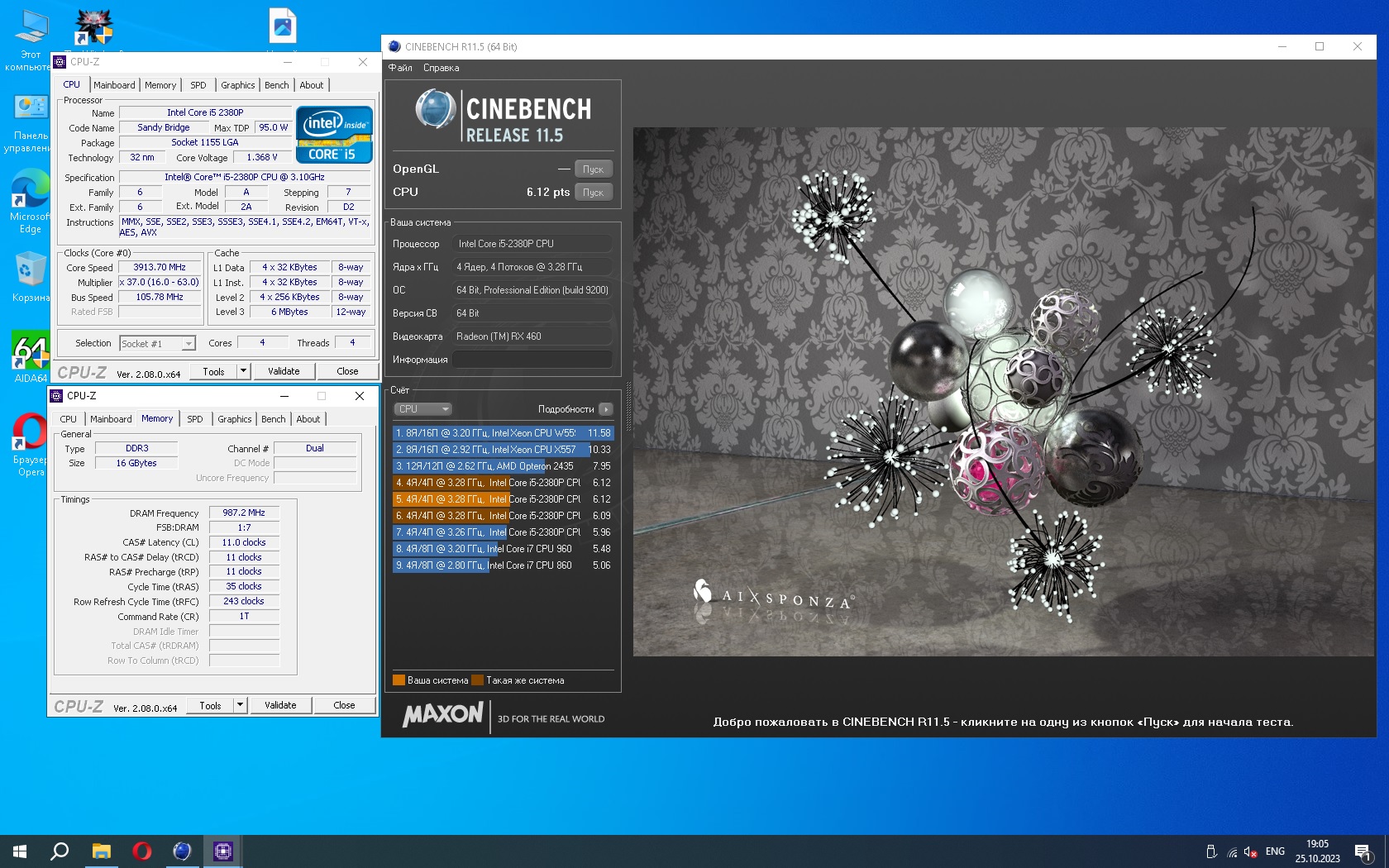Screen dimensions: 1389x868
Task: Run the CPU test with Пуск
Action: point(594,193)
